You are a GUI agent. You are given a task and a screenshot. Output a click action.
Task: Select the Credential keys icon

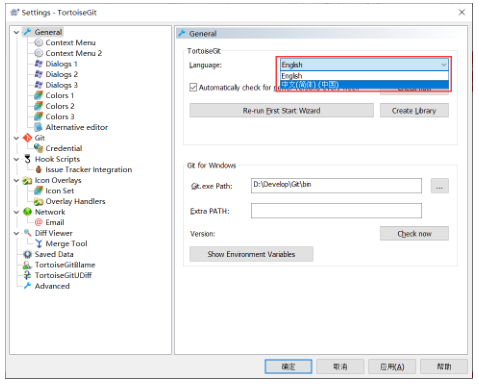[39, 148]
